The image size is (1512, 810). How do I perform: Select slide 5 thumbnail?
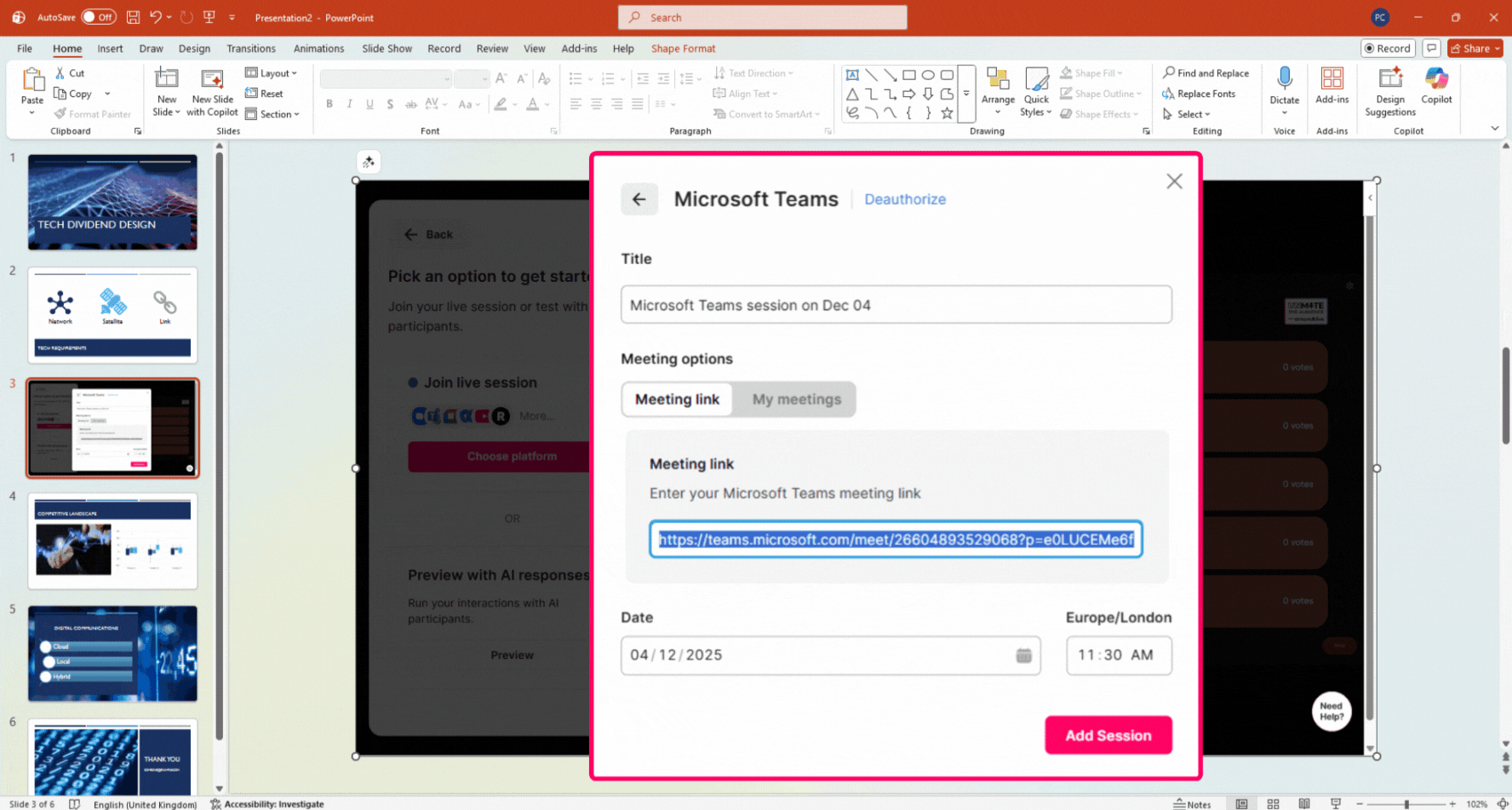(x=112, y=653)
